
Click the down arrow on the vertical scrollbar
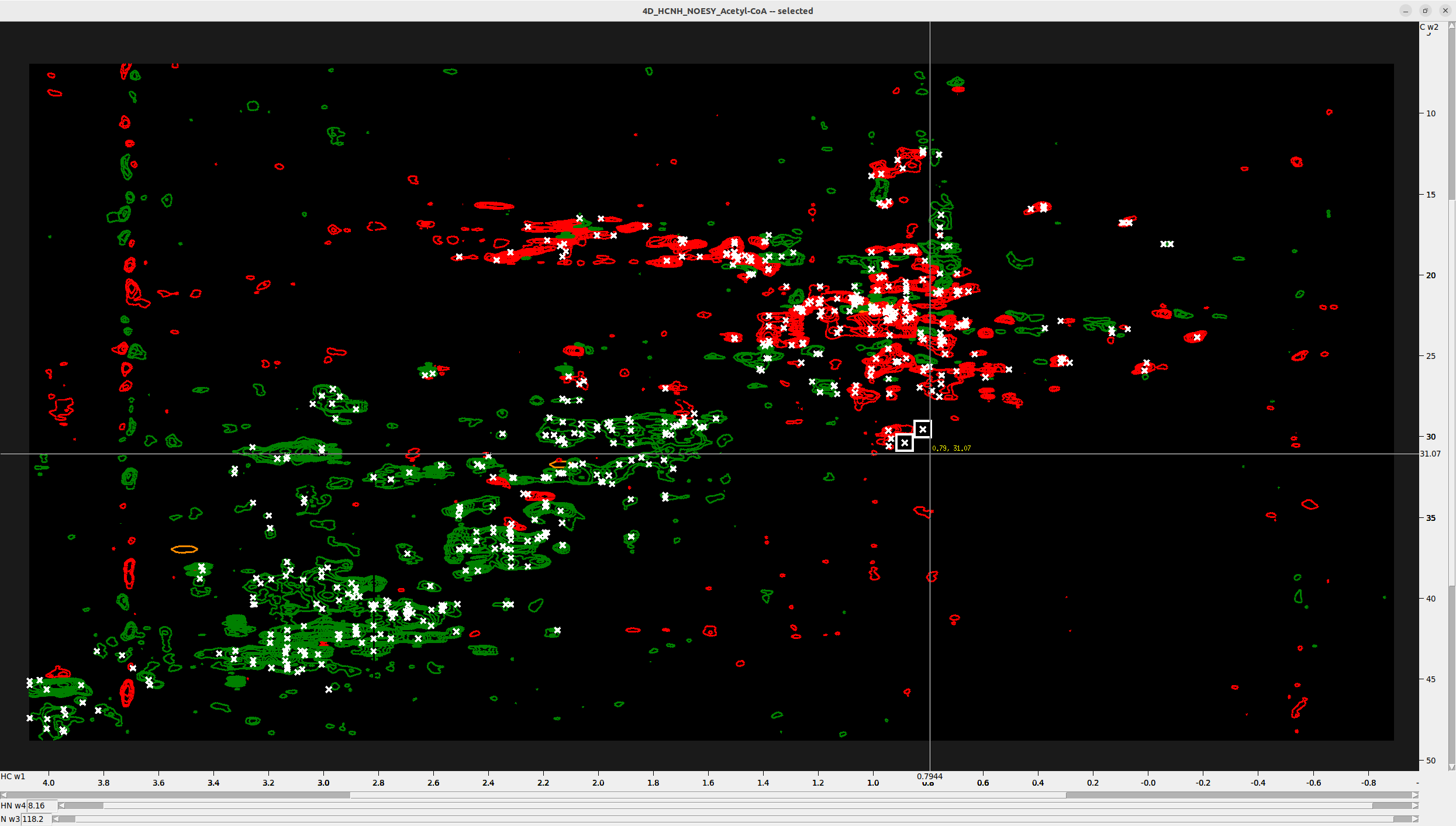coord(1451,766)
